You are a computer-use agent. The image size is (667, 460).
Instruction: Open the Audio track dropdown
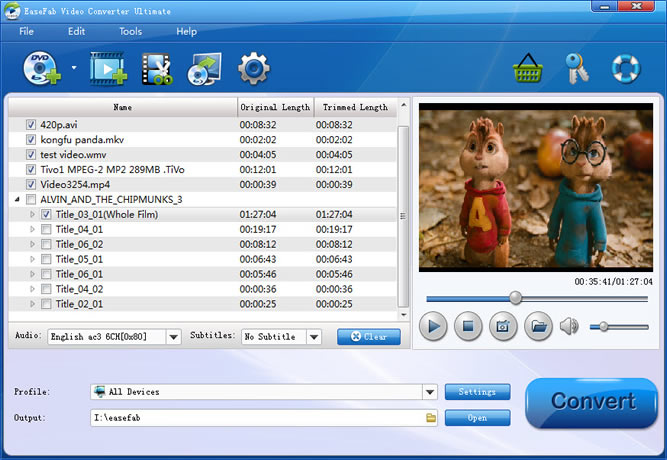click(x=173, y=337)
